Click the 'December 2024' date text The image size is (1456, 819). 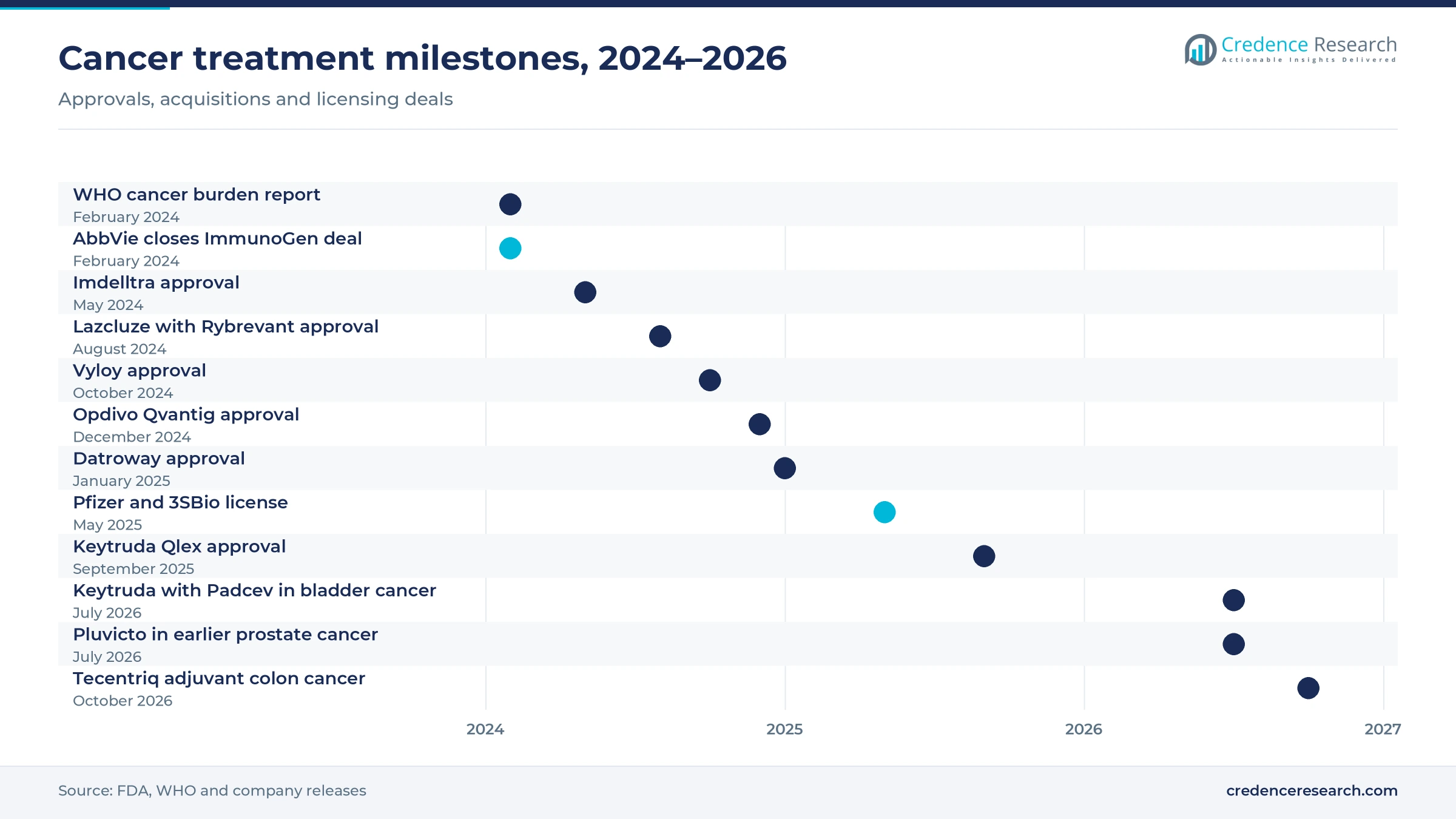coord(132,437)
